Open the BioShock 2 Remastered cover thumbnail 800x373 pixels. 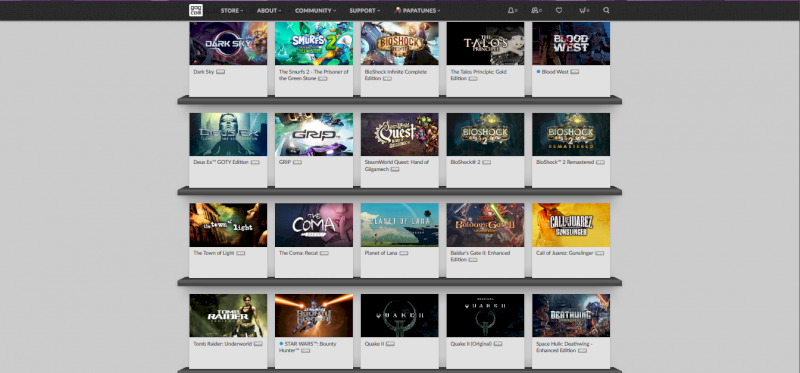click(571, 134)
